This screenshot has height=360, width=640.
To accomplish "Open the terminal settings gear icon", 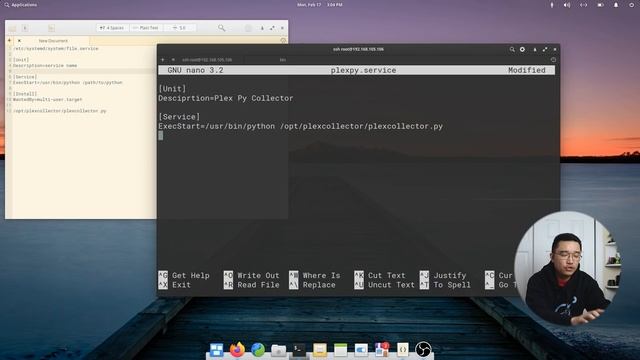I will pos(522,49).
